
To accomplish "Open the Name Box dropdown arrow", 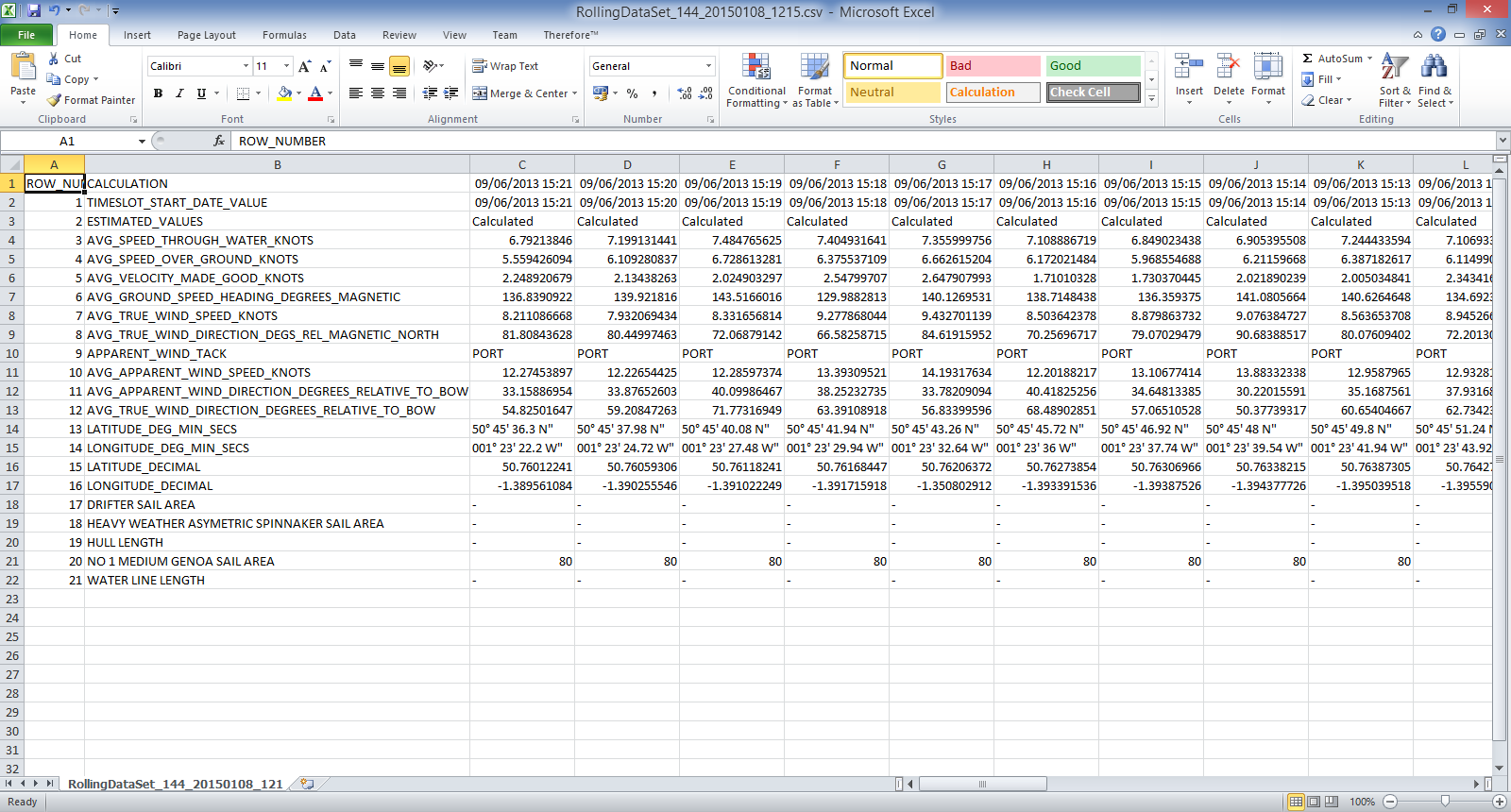I will click(142, 141).
